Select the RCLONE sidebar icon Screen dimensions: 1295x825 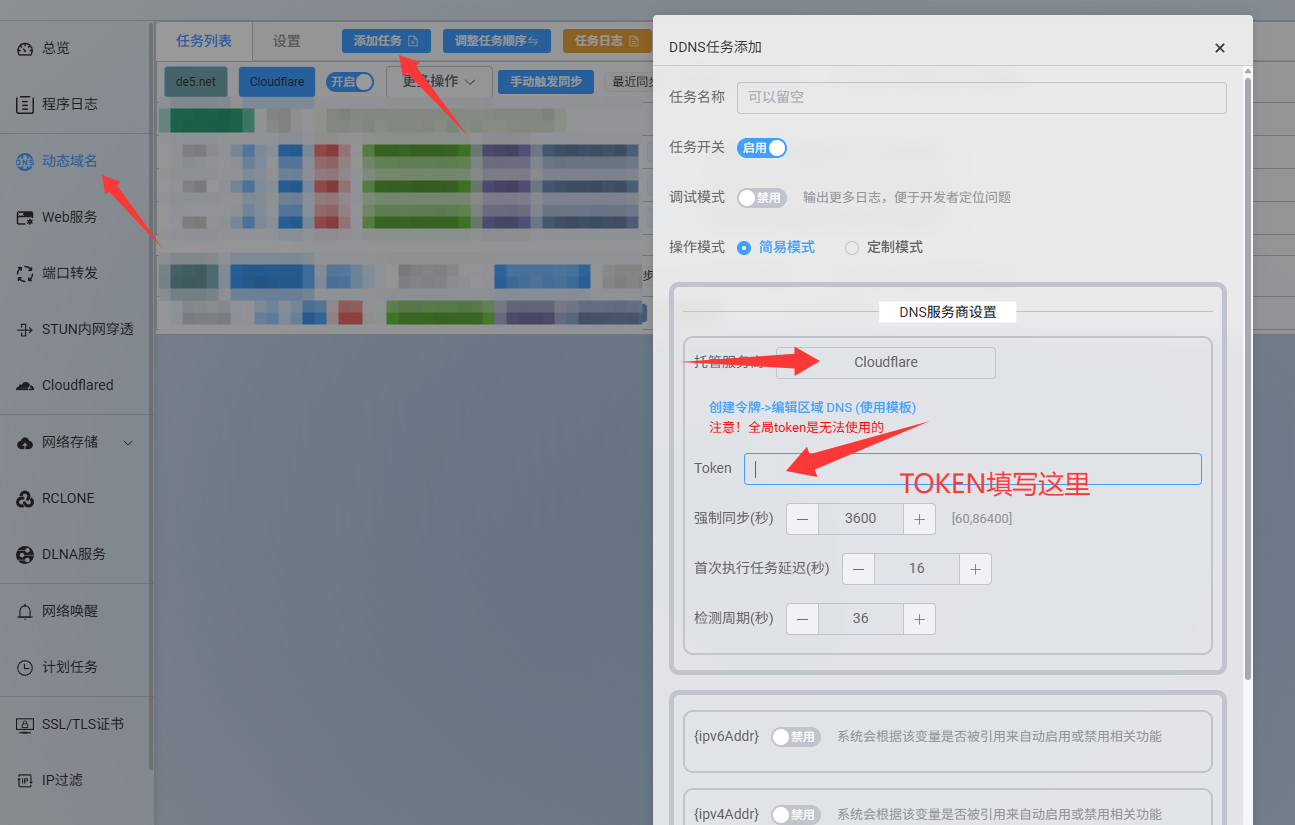tap(25, 498)
